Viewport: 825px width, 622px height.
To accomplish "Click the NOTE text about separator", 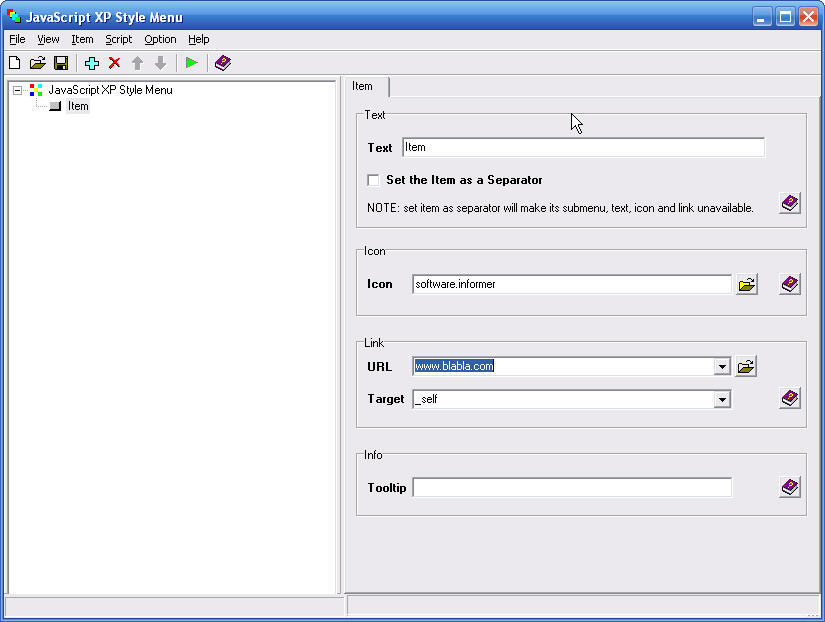I will (560, 208).
